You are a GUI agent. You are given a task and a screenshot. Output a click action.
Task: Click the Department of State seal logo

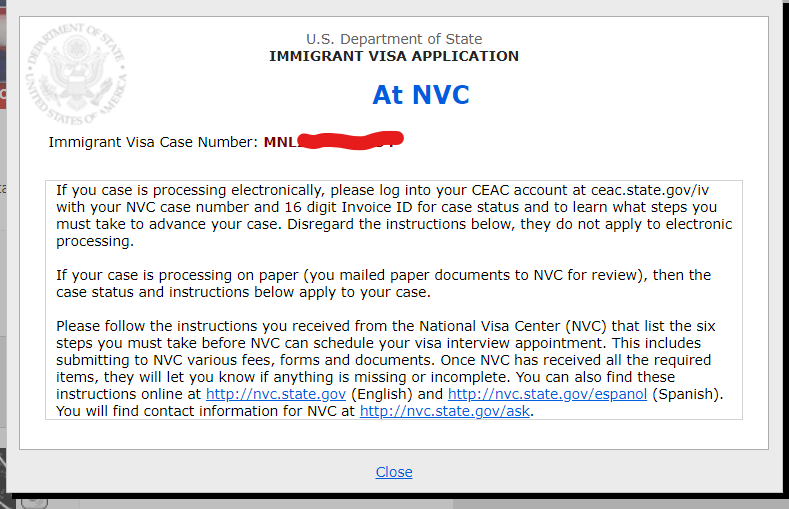point(76,73)
